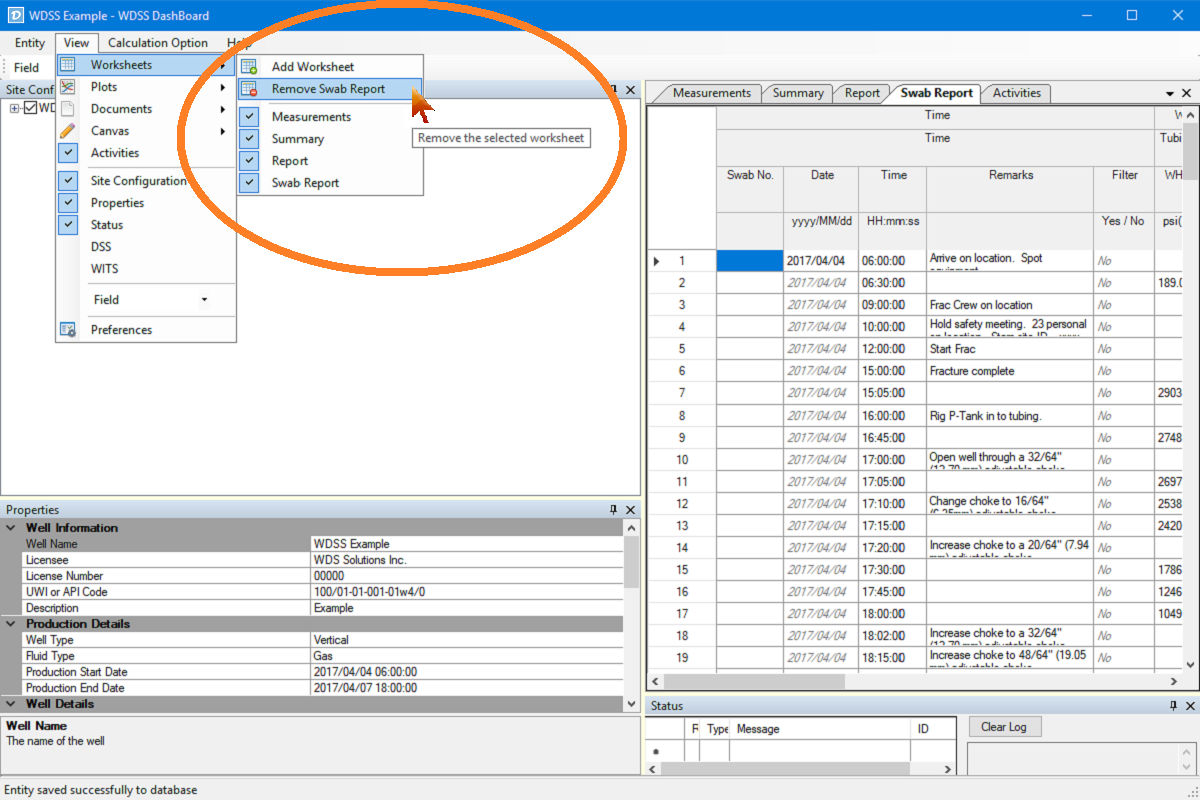Viewport: 1200px width, 800px height.
Task: Uncheck the Measurements worksheet
Action: (x=249, y=117)
